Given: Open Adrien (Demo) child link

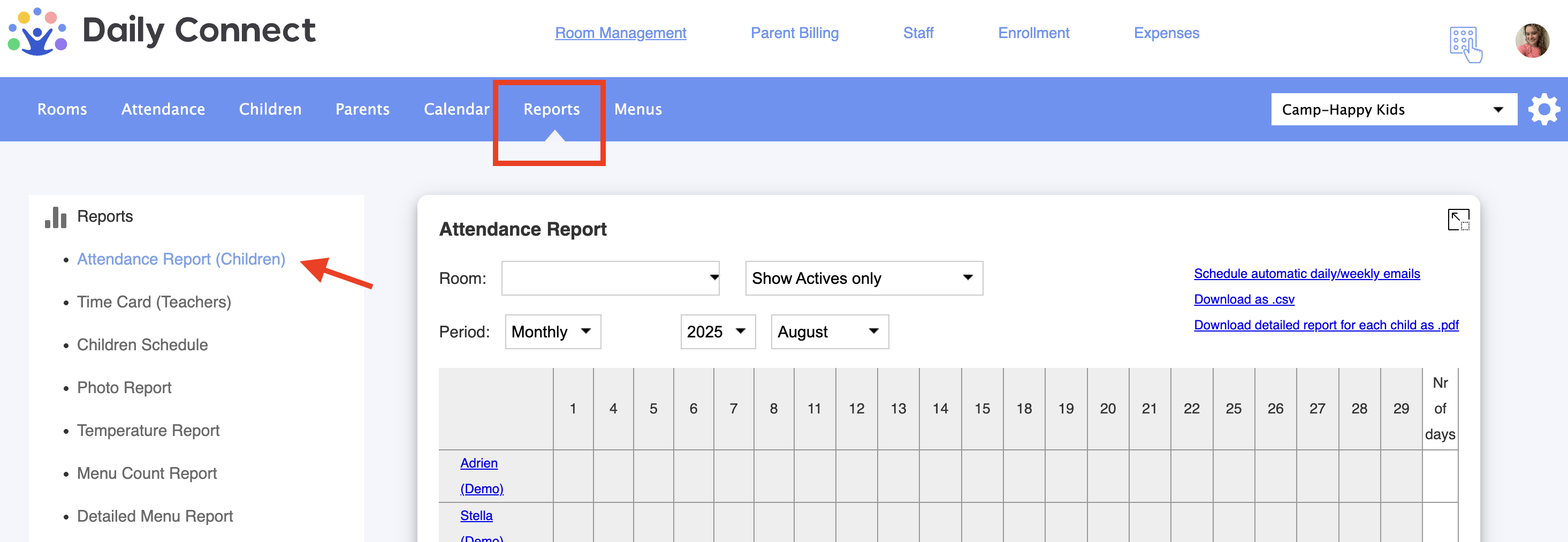Looking at the screenshot, I should (x=481, y=476).
